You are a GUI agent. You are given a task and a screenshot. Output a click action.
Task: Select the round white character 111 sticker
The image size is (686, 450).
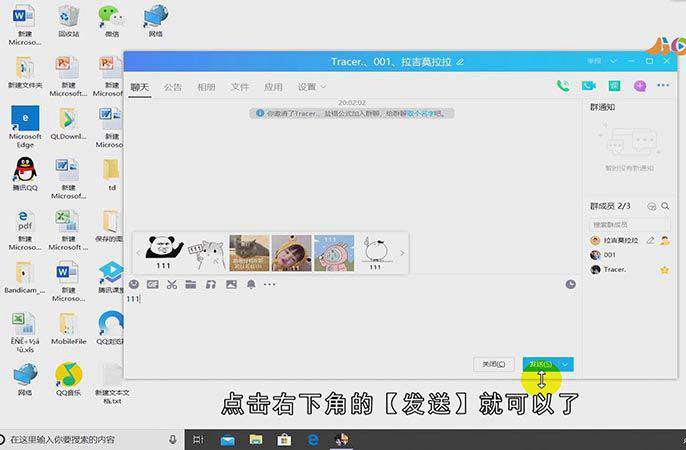[376, 254]
